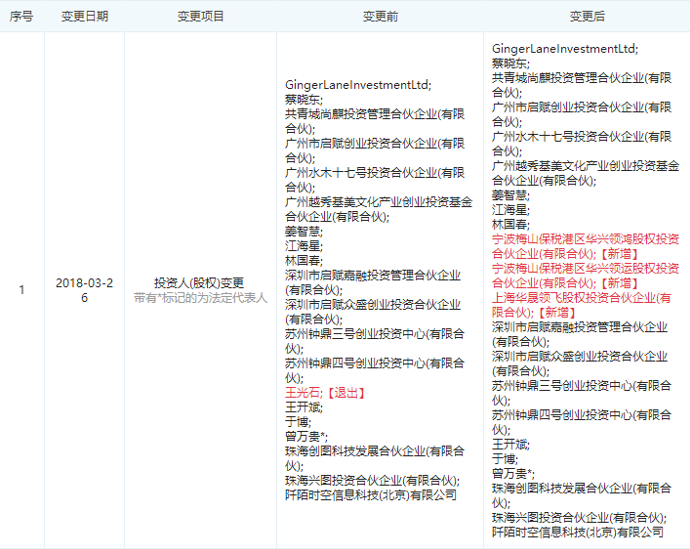690x549 pixels.
Task: Click 共青城尚麒投资管理合伙企业 in 变更前 column
Action: coord(374,121)
